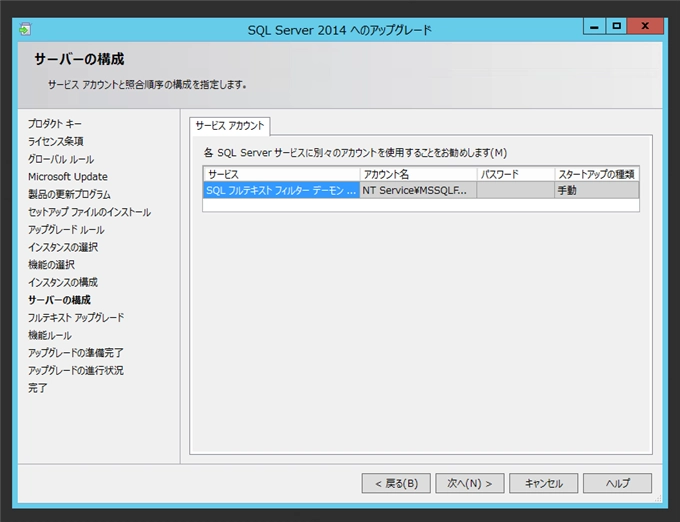
Task: Select the サービス アカウント tab
Action: coord(230,126)
